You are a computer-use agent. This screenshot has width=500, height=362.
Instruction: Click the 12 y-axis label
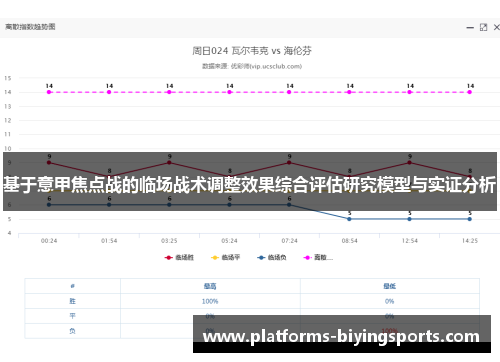[8, 121]
